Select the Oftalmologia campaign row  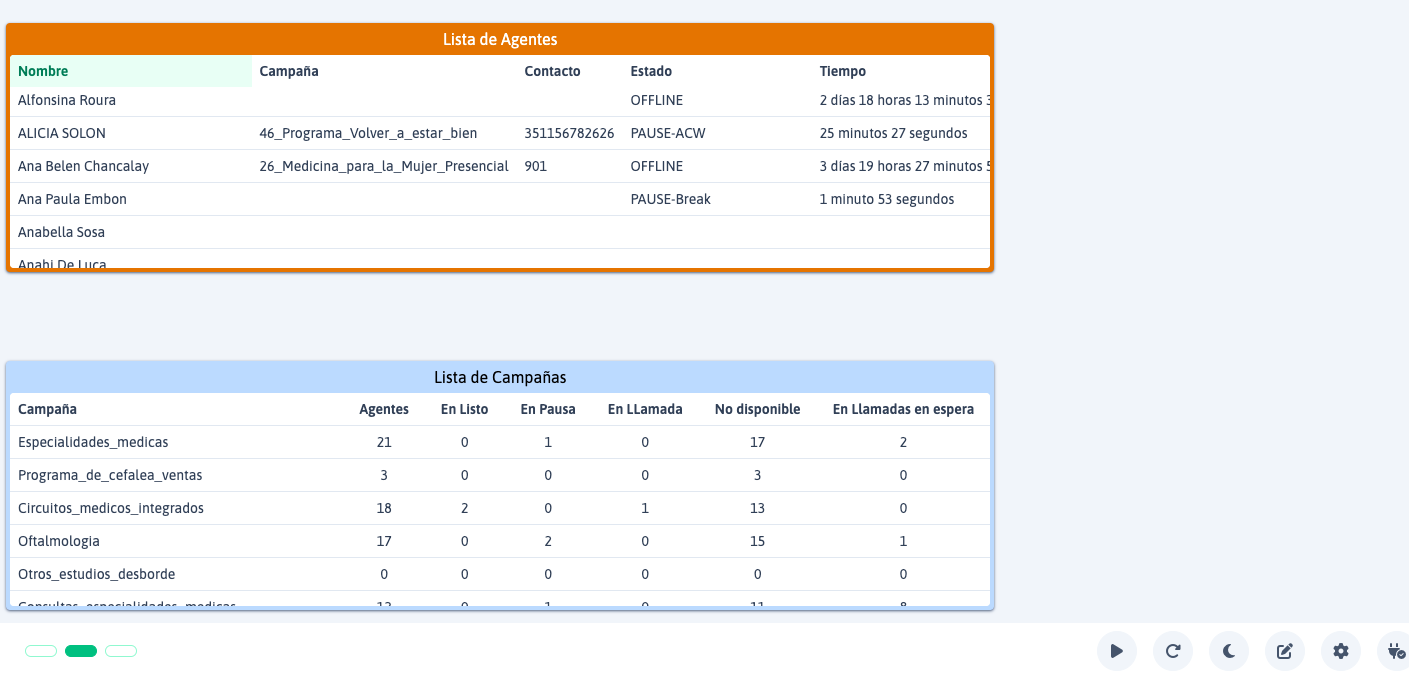point(59,541)
